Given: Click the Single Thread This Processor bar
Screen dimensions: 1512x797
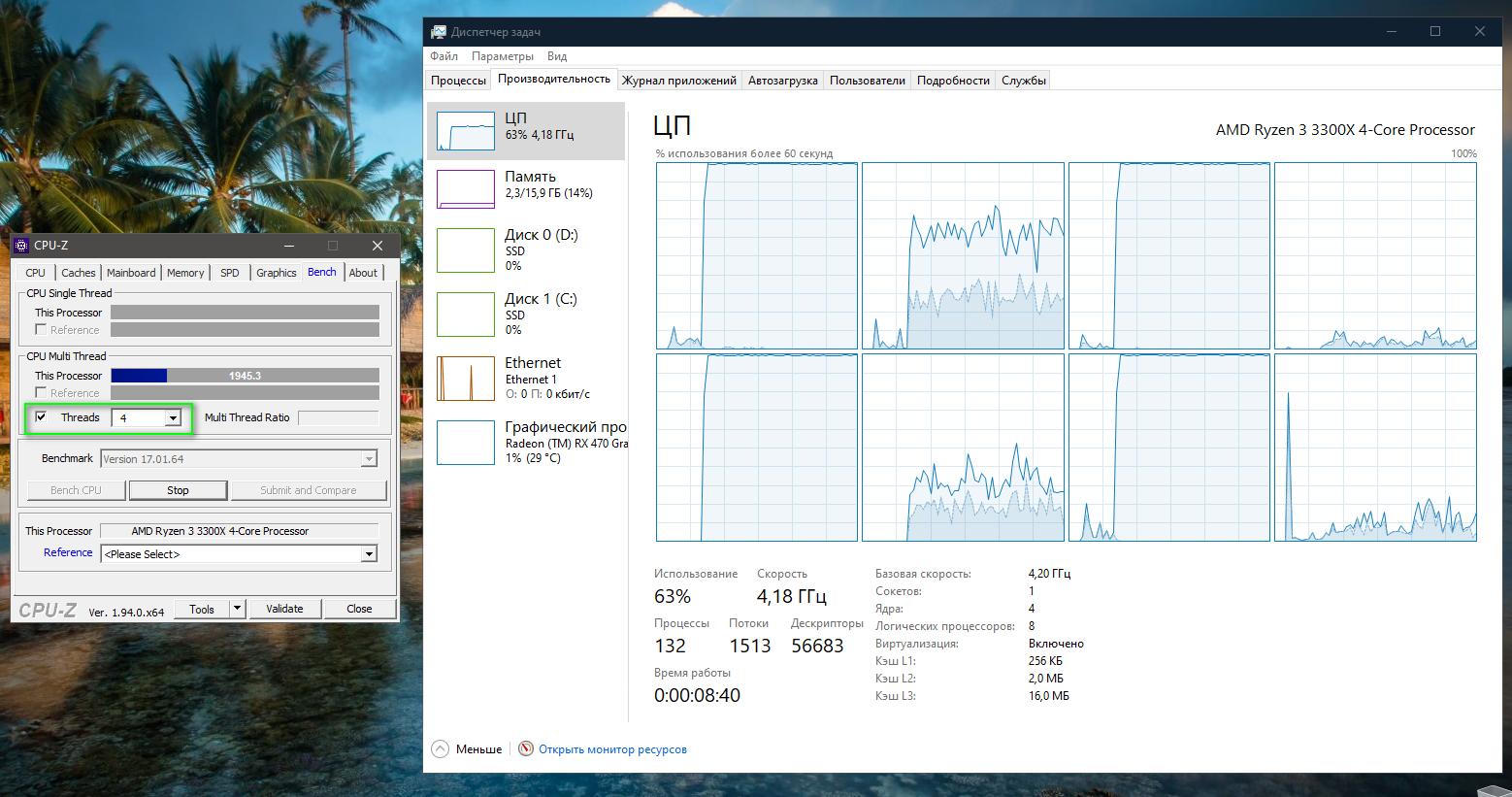Looking at the screenshot, I should [245, 313].
